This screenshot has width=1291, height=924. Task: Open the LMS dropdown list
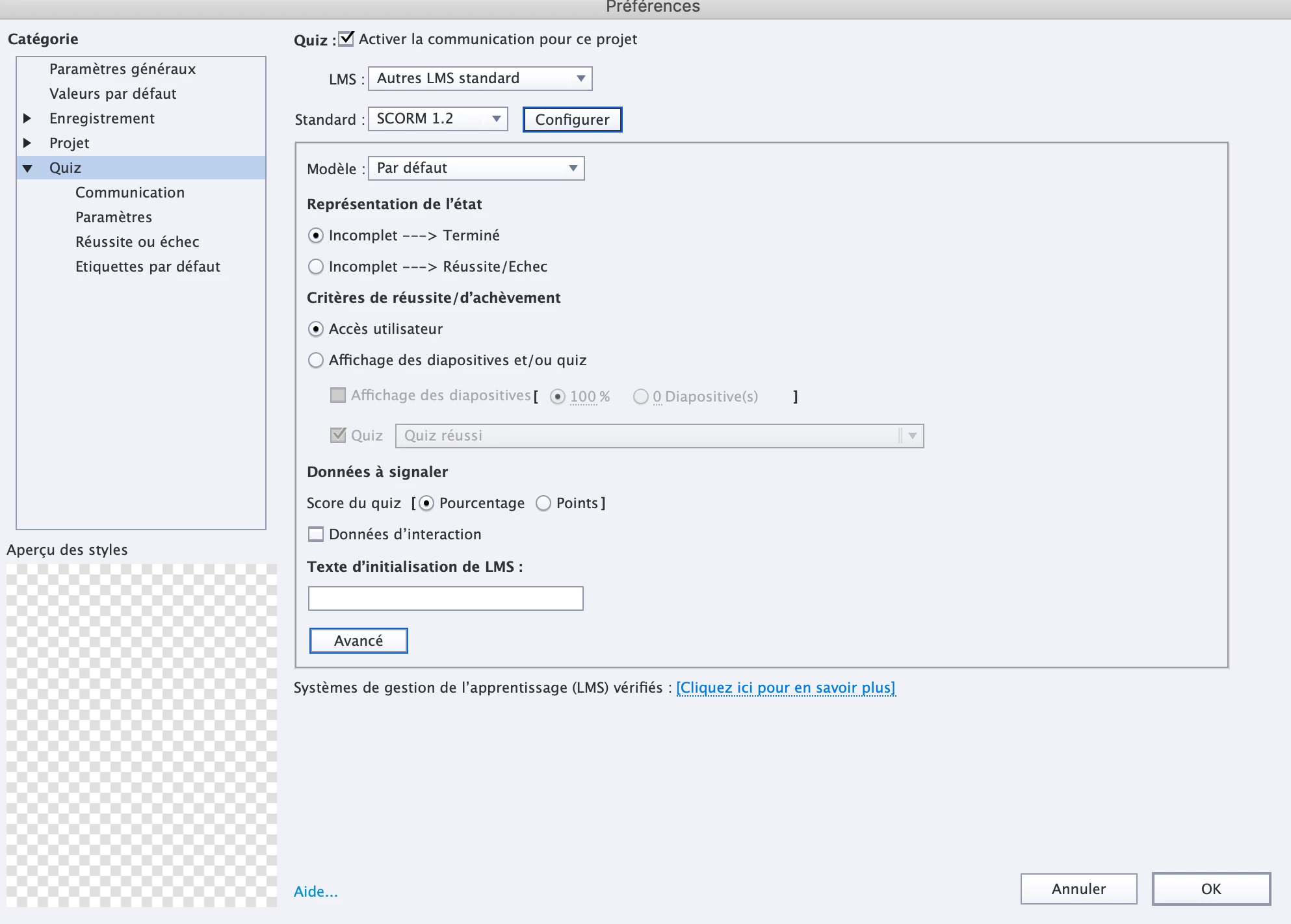(480, 79)
